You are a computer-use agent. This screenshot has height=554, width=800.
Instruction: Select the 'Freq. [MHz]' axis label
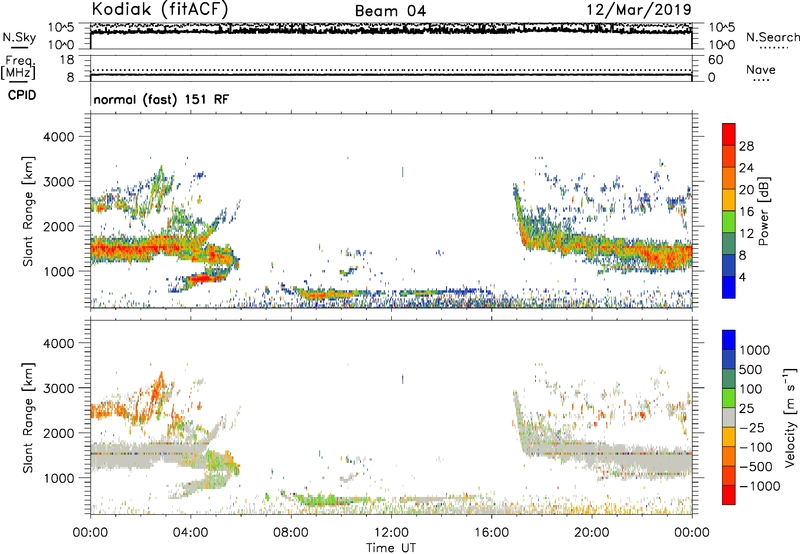pyautogui.click(x=19, y=68)
